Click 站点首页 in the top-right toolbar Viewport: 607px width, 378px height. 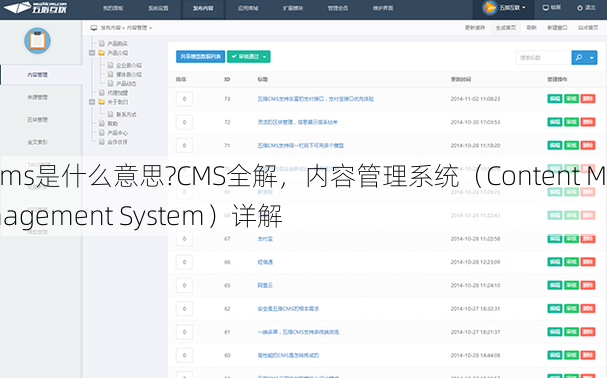pyautogui.click(x=588, y=27)
